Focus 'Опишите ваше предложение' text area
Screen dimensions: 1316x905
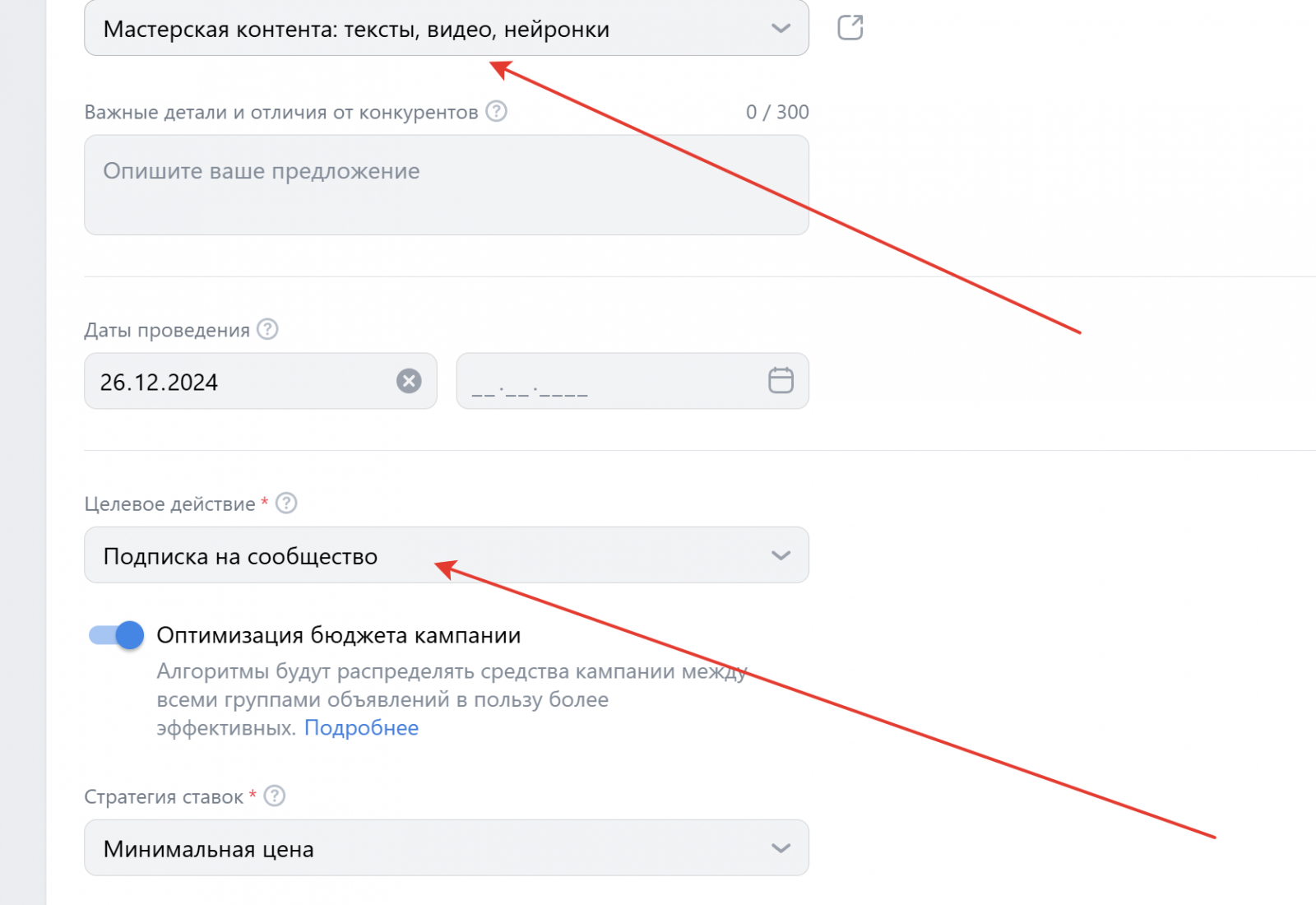click(x=446, y=185)
